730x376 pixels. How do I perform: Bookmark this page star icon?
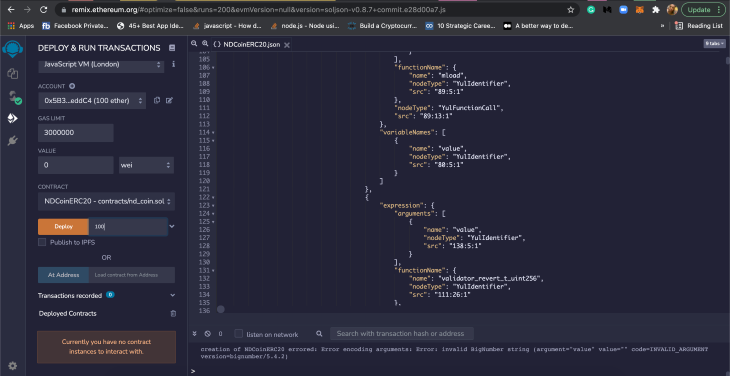click(x=570, y=10)
